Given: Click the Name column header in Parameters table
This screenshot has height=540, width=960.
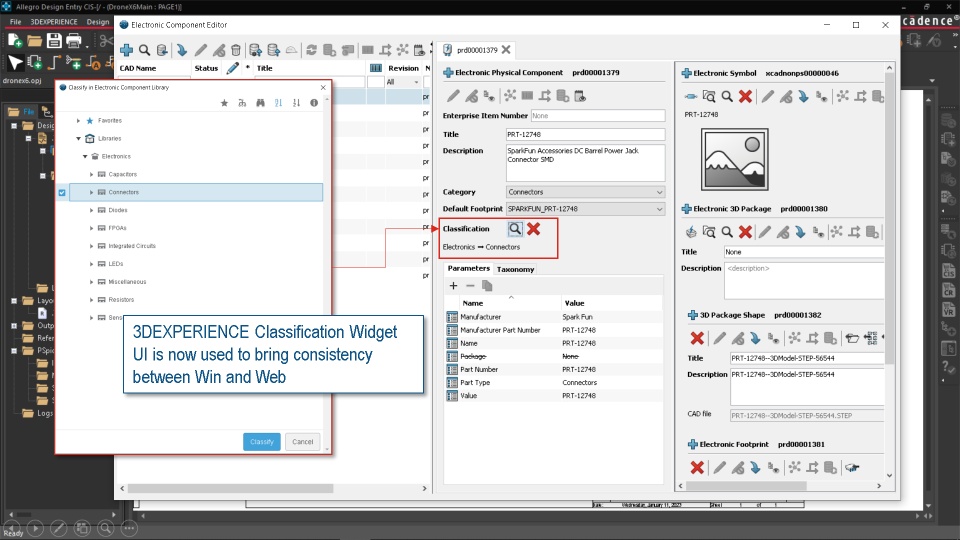Looking at the screenshot, I should [473, 303].
